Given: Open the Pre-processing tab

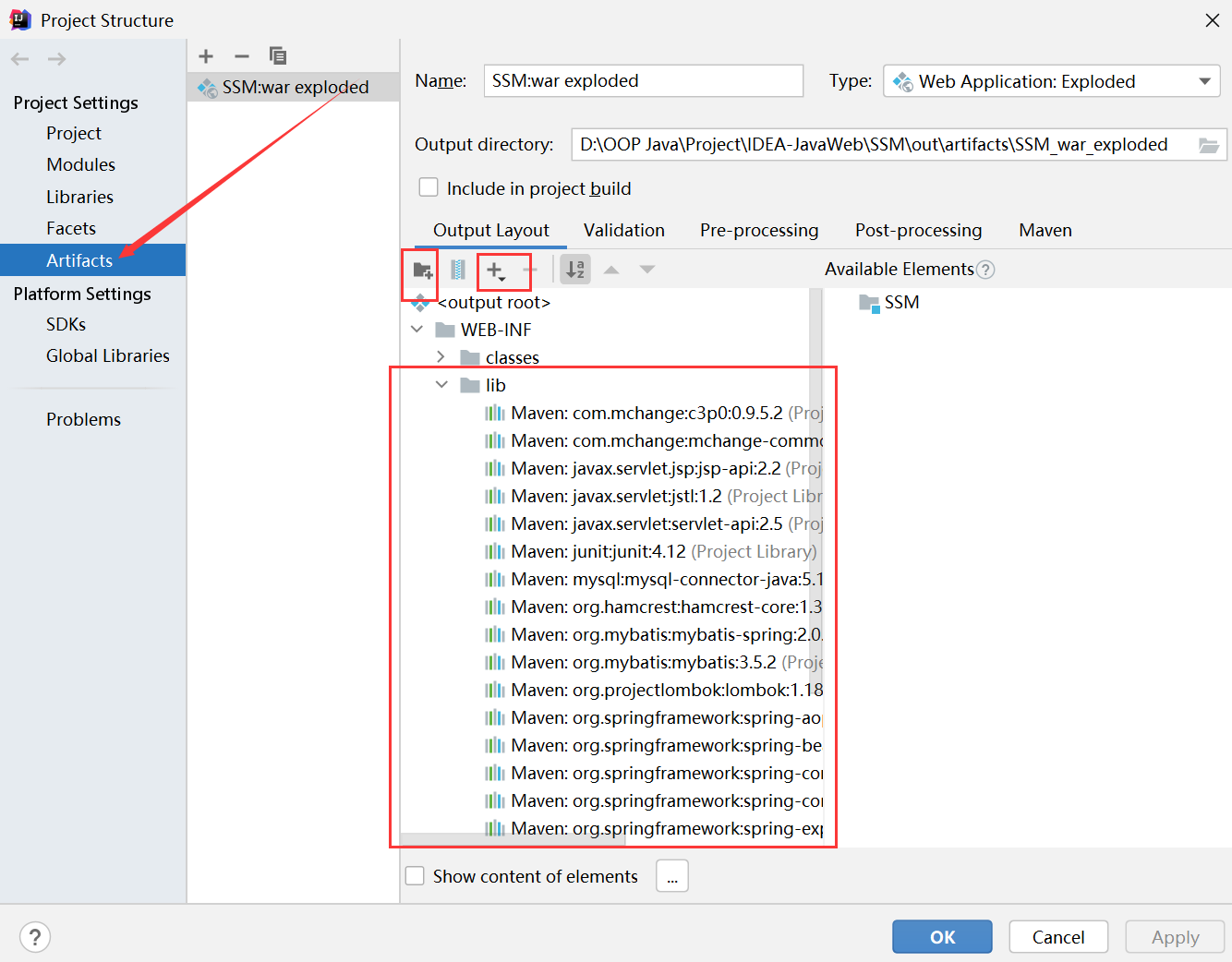Looking at the screenshot, I should point(759,230).
